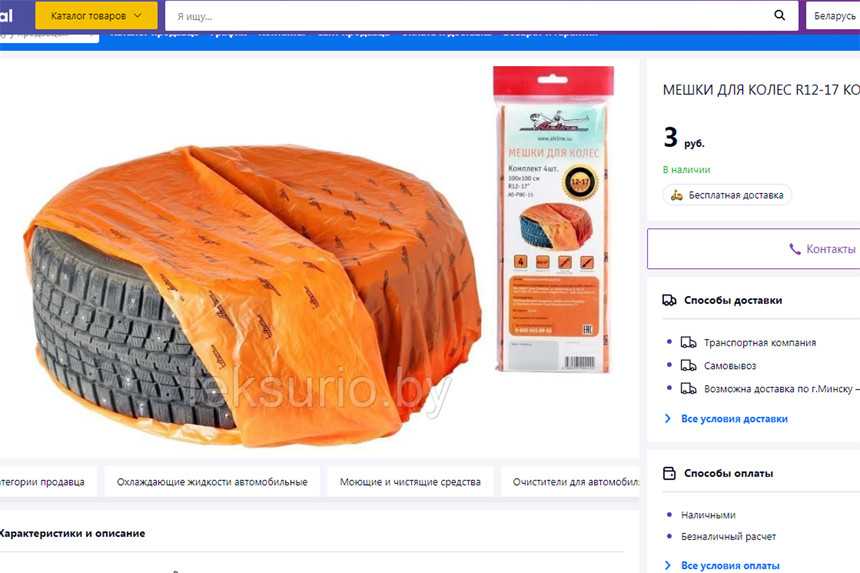The height and width of the screenshot is (573, 860).
Task: Click the truck icon next to Самовывоз
Action: click(688, 366)
